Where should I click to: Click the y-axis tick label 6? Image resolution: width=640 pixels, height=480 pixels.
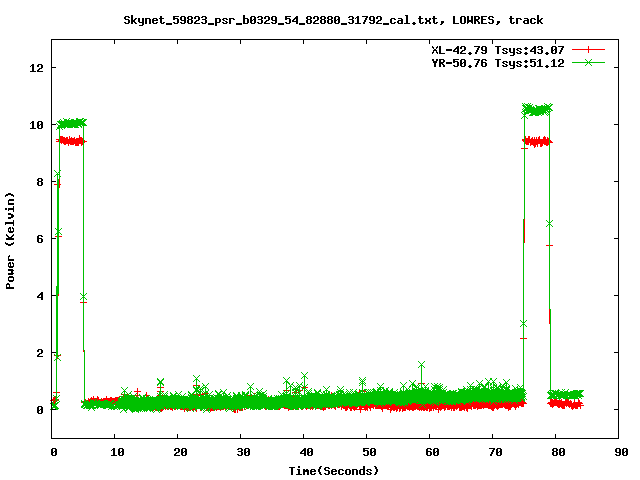click(x=40, y=239)
